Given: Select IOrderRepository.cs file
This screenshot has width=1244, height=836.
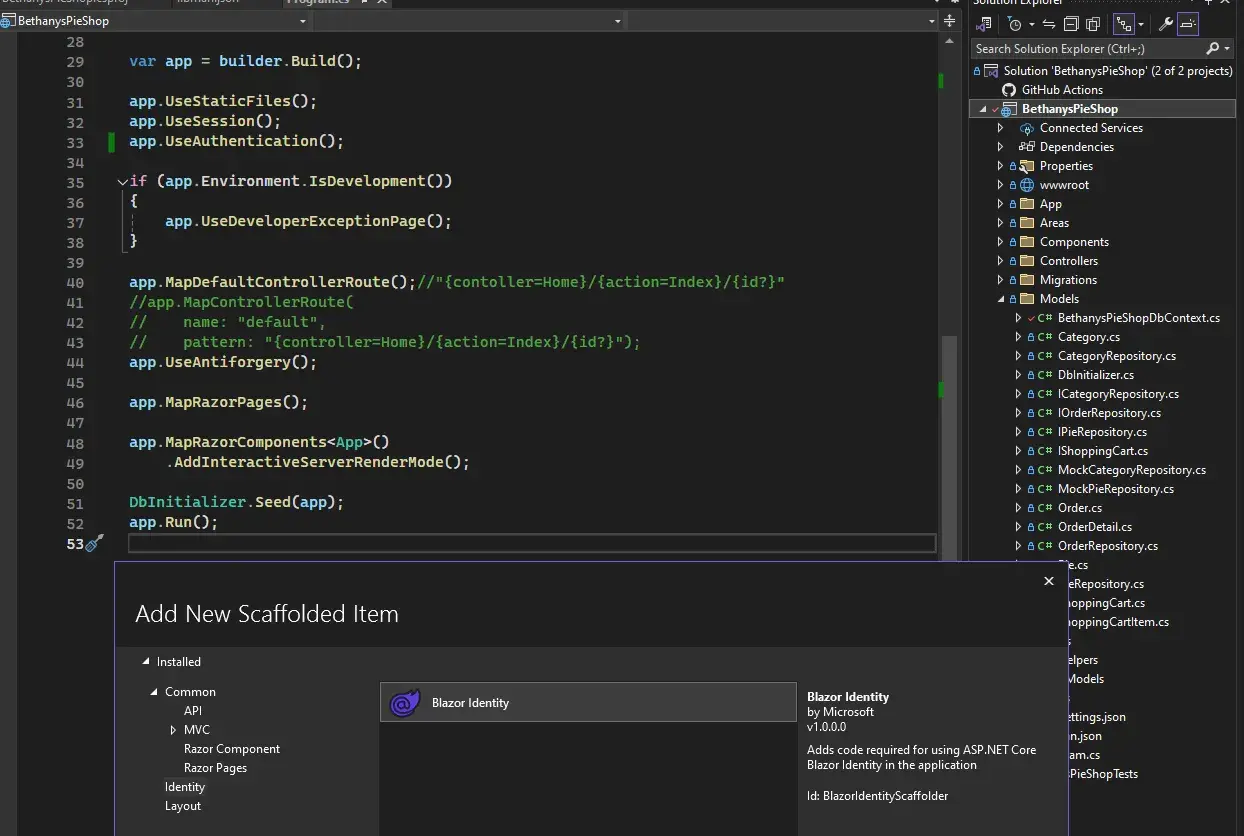Looking at the screenshot, I should pyautogui.click(x=1109, y=413).
